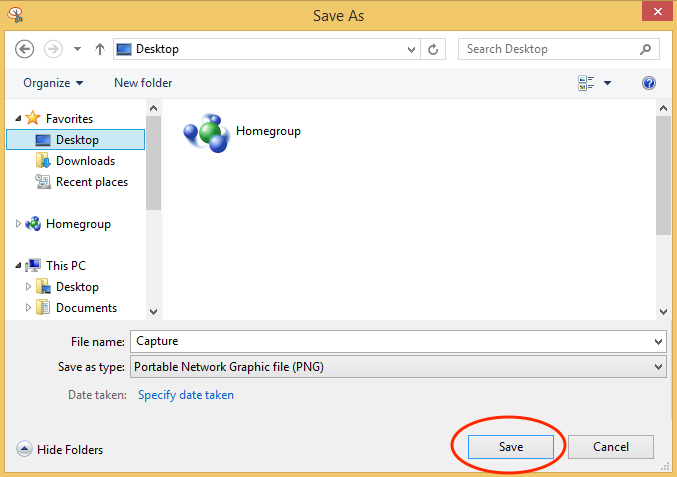Toggle Hide Folders pane
This screenshot has height=477, width=677.
[x=60, y=450]
